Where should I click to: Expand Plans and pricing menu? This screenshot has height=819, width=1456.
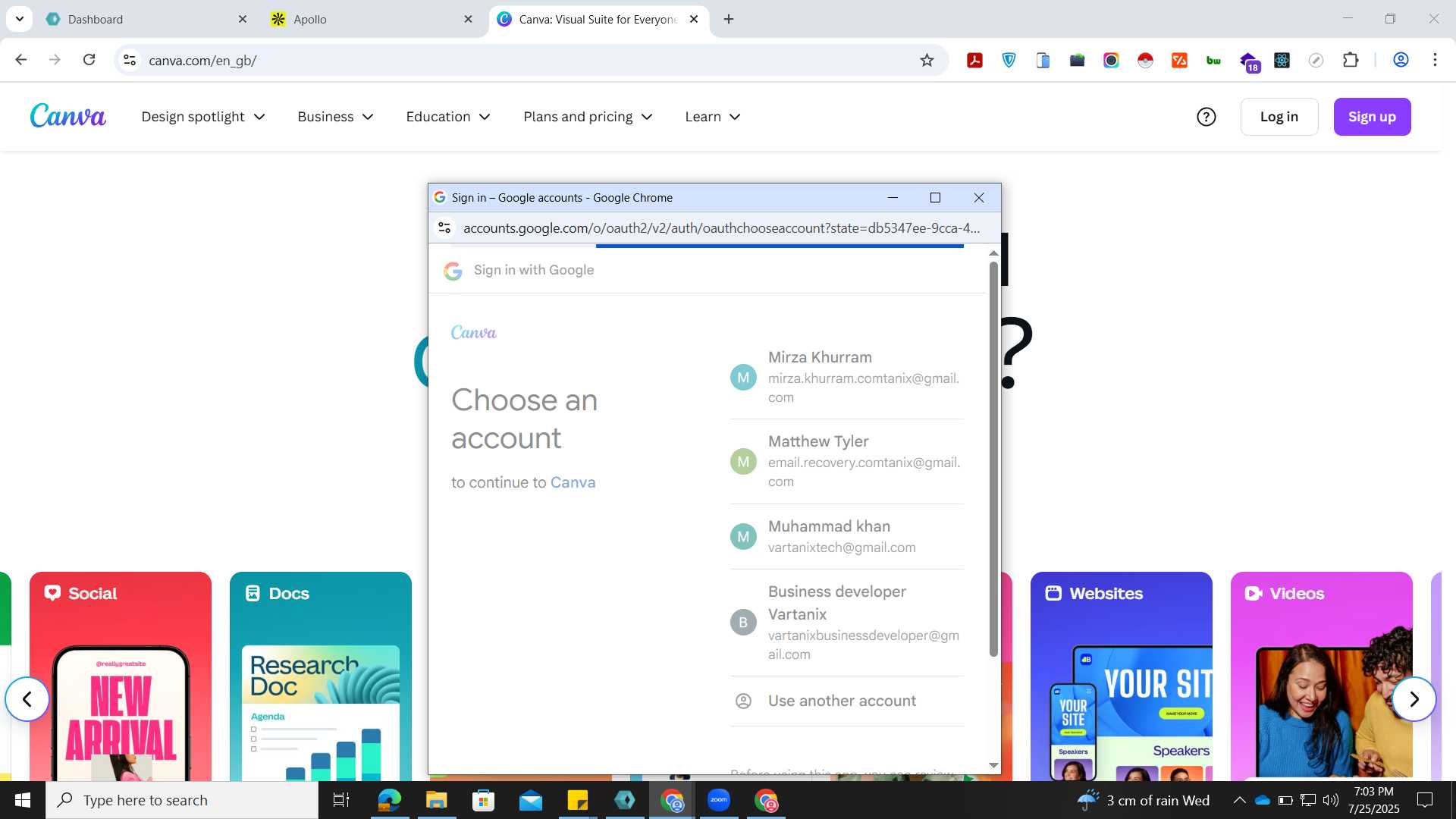[588, 117]
